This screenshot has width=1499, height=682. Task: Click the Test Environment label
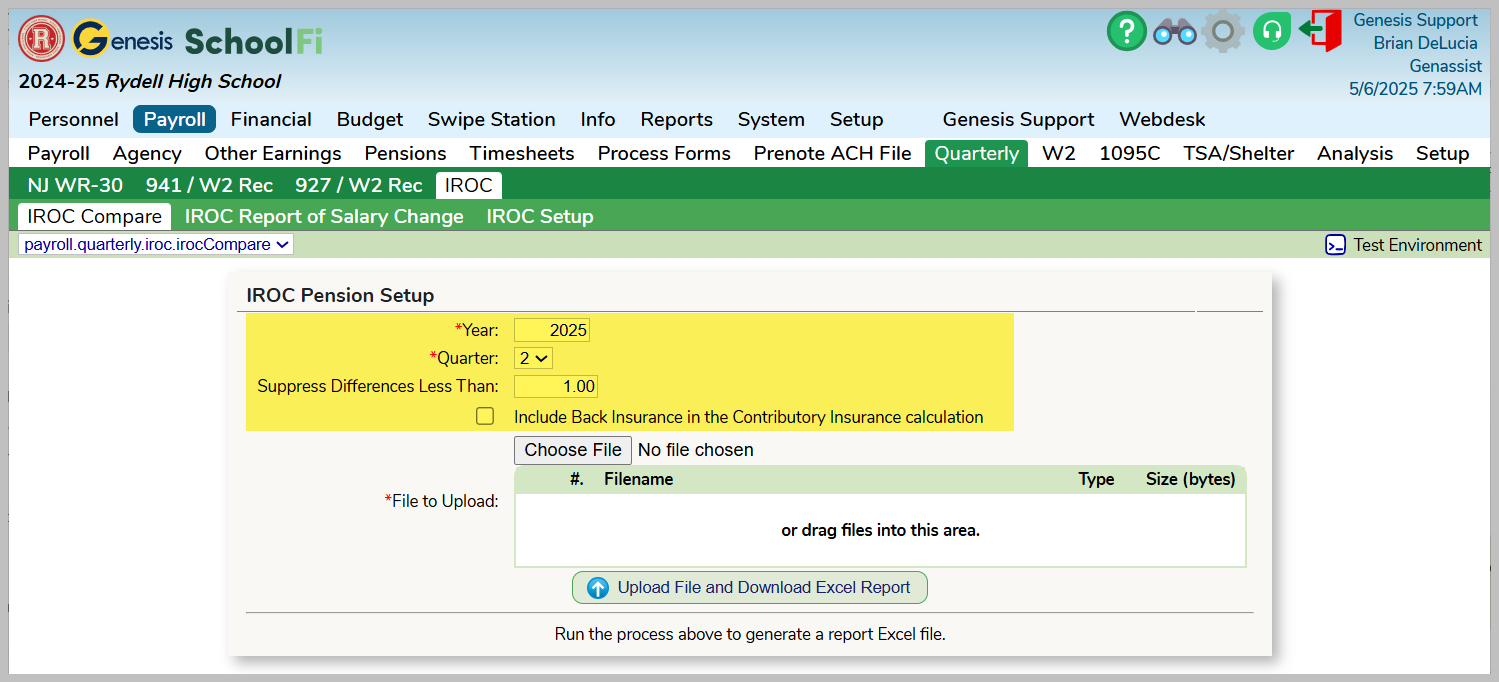(1418, 245)
